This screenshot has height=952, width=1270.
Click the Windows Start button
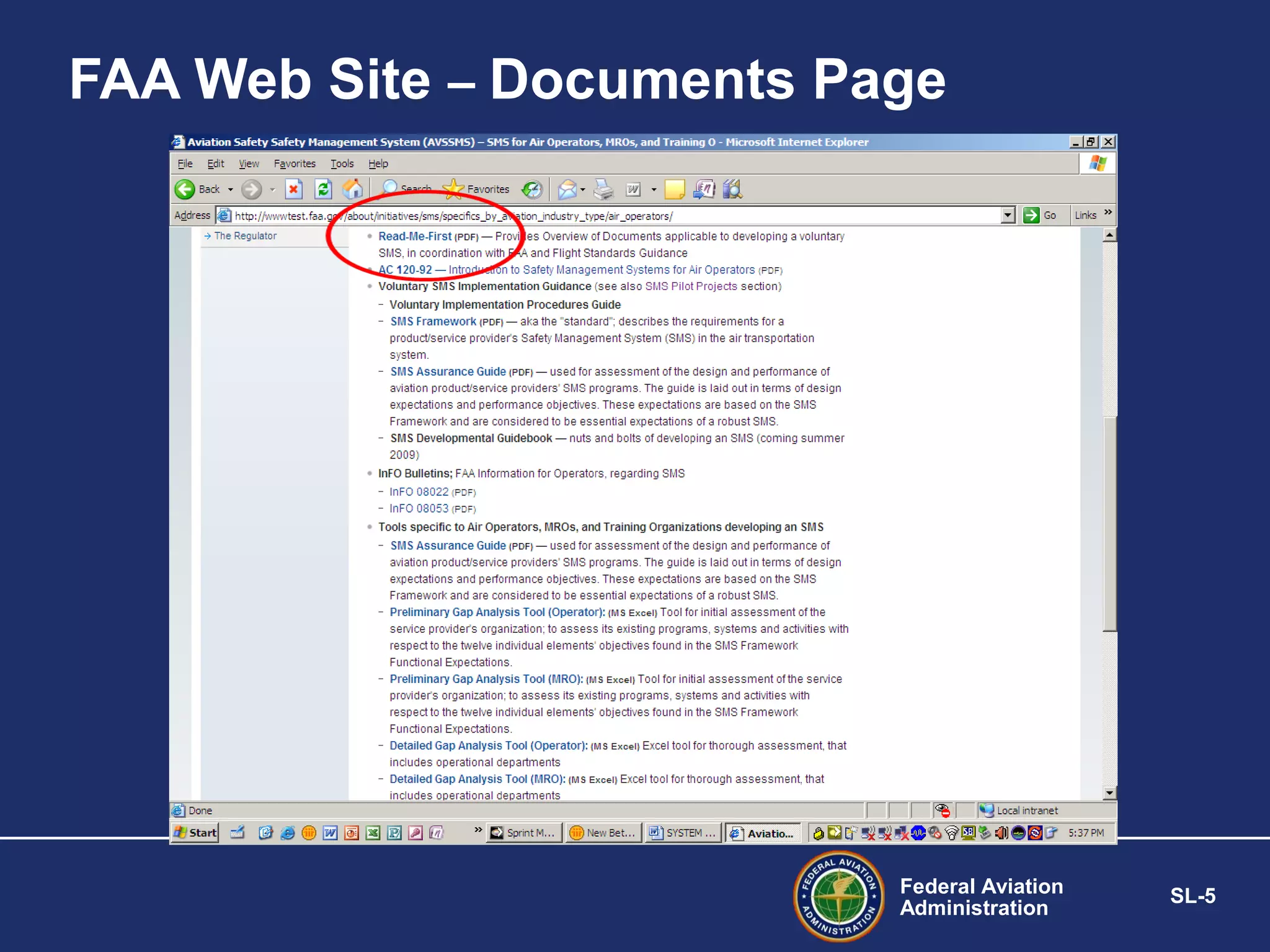click(x=195, y=833)
